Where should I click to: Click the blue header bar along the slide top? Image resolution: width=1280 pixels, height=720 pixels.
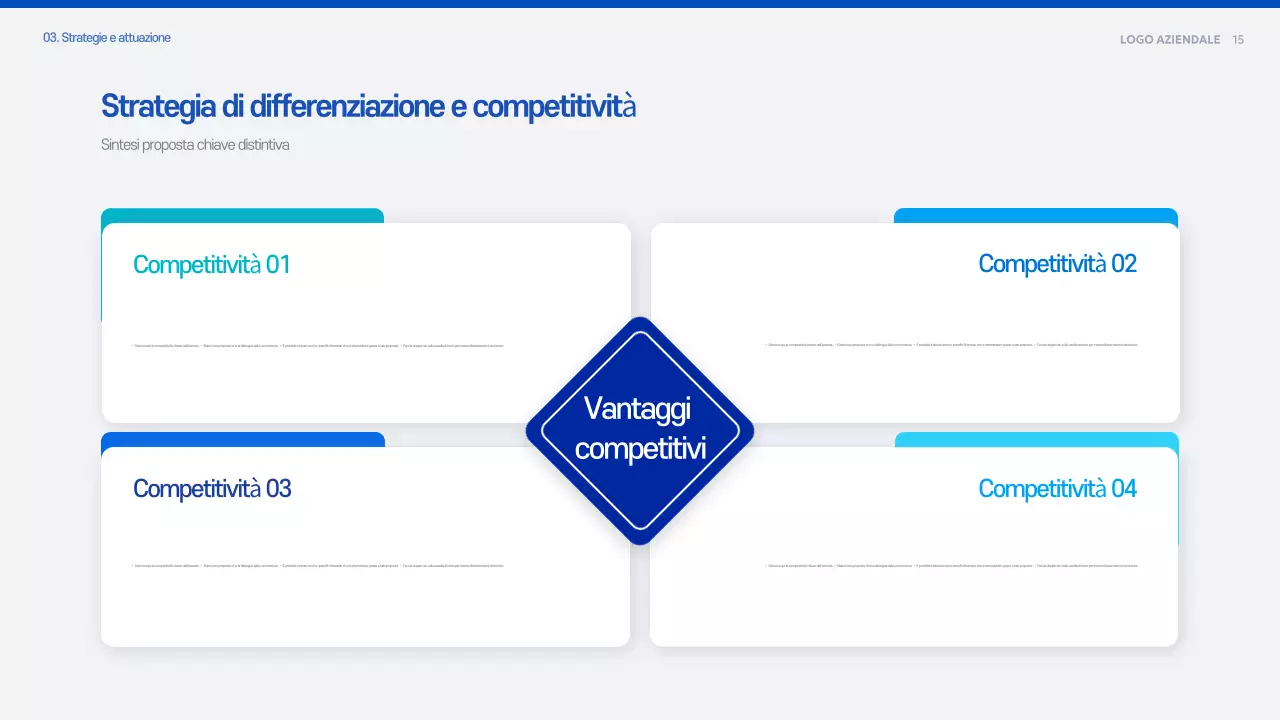pos(640,4)
